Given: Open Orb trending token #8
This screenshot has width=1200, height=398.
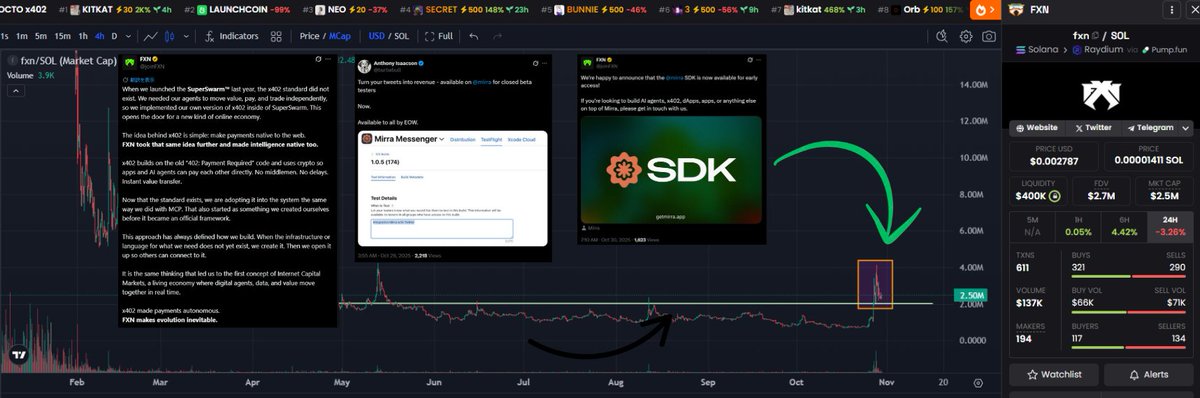Looking at the screenshot, I should (x=920, y=10).
